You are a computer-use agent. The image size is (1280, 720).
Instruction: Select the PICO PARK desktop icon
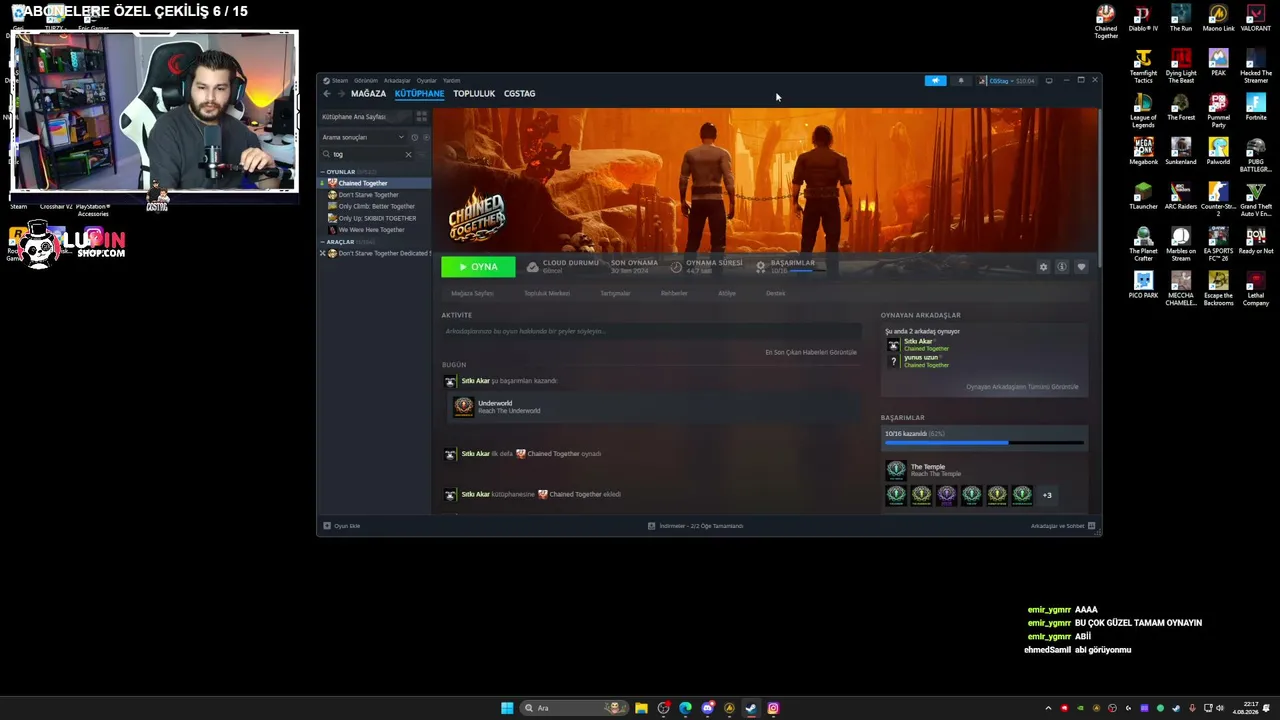(x=1143, y=285)
